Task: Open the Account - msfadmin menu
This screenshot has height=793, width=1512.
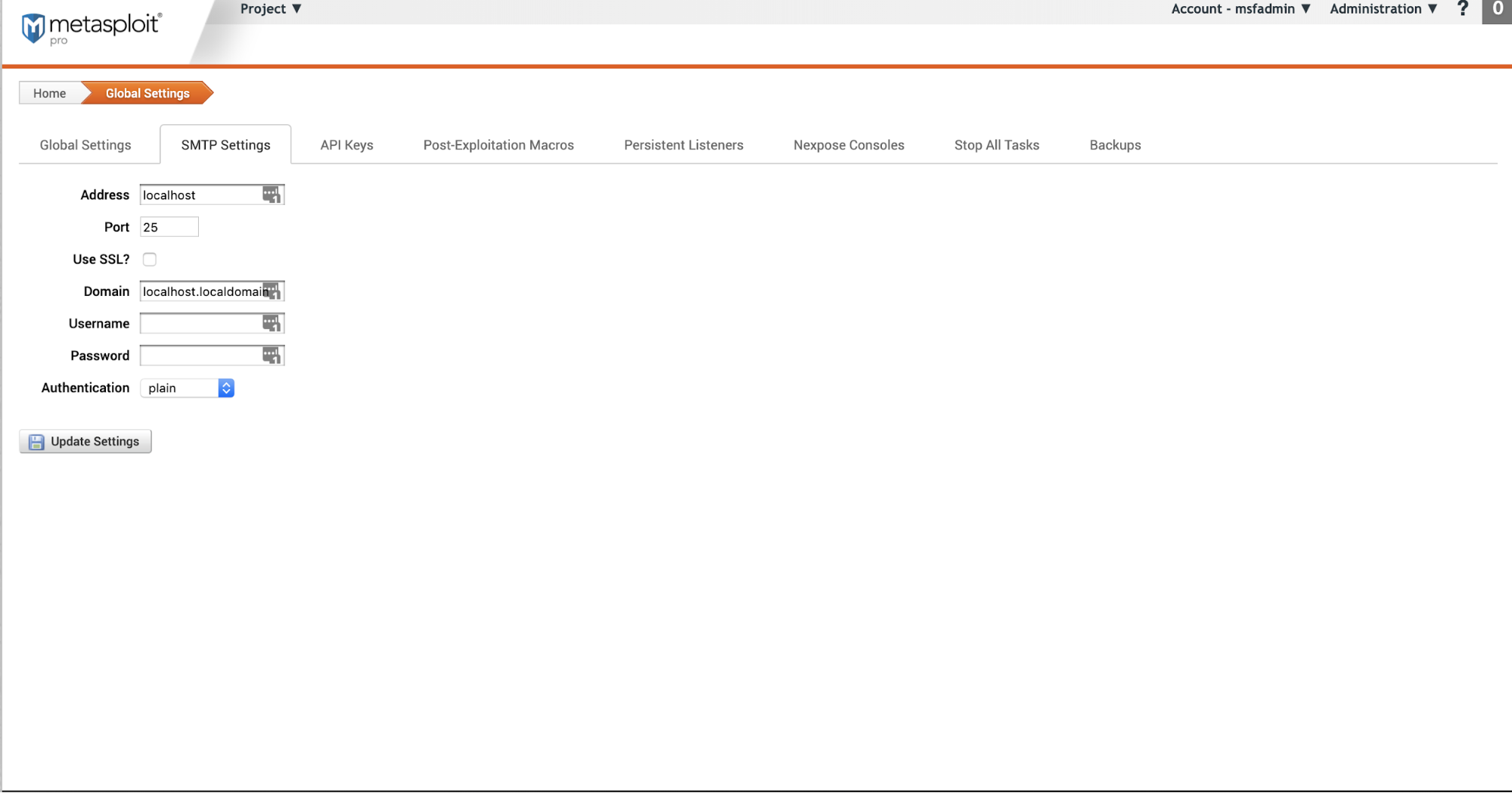Action: click(x=1240, y=9)
